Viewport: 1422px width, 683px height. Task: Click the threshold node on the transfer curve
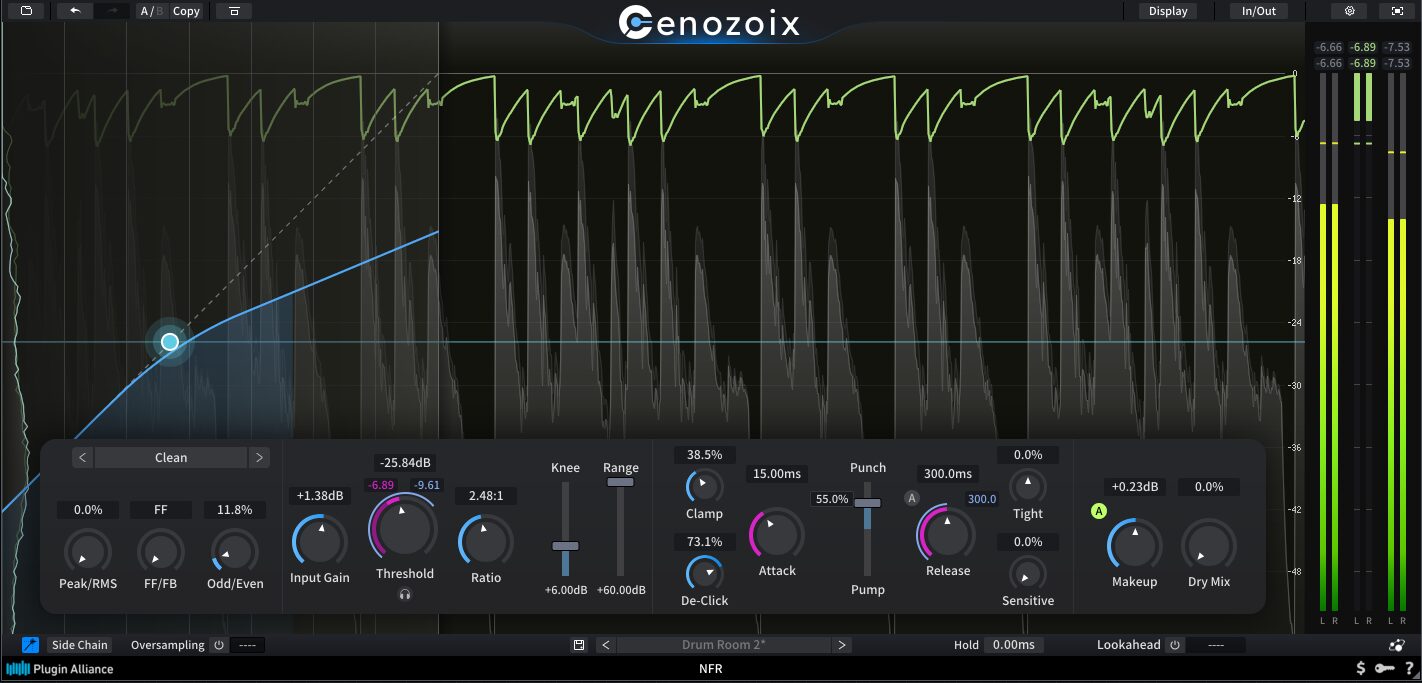(x=170, y=342)
